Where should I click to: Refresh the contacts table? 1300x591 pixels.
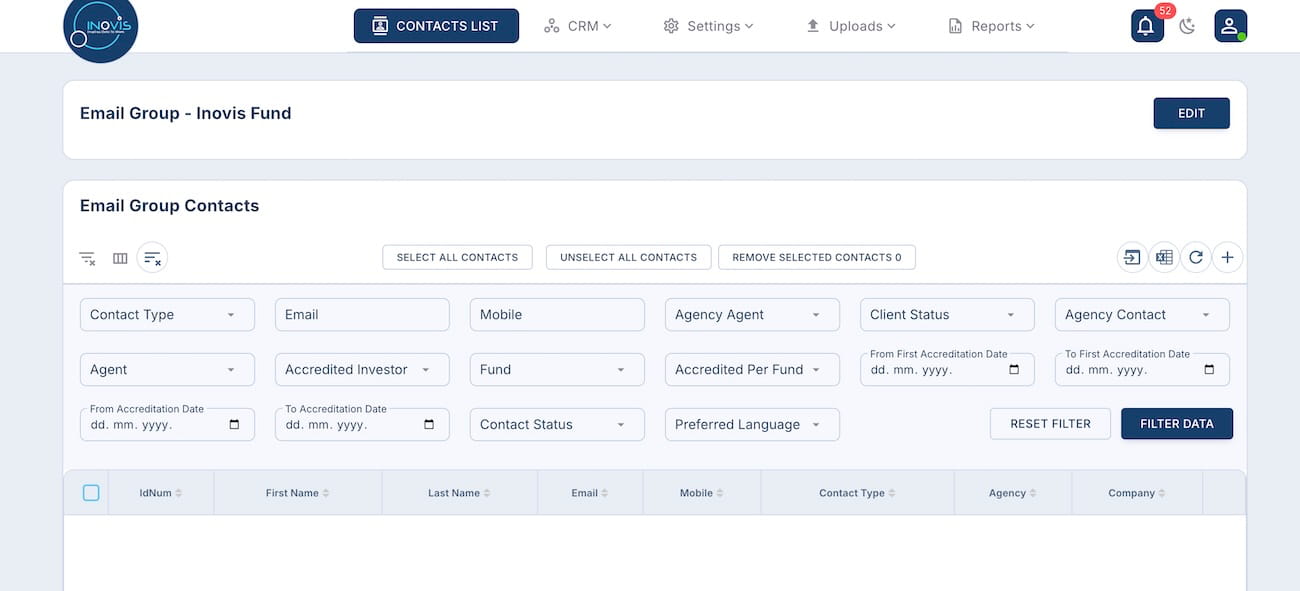tap(1196, 258)
